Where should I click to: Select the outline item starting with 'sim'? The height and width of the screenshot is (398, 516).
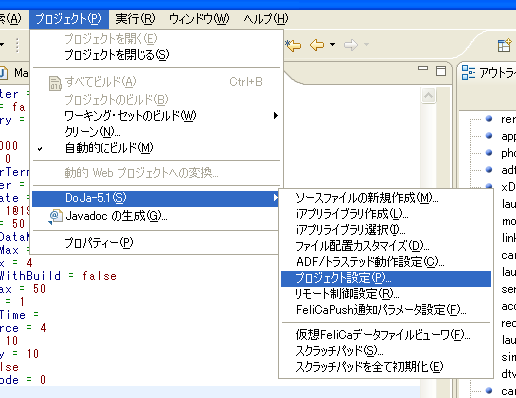click(508, 357)
